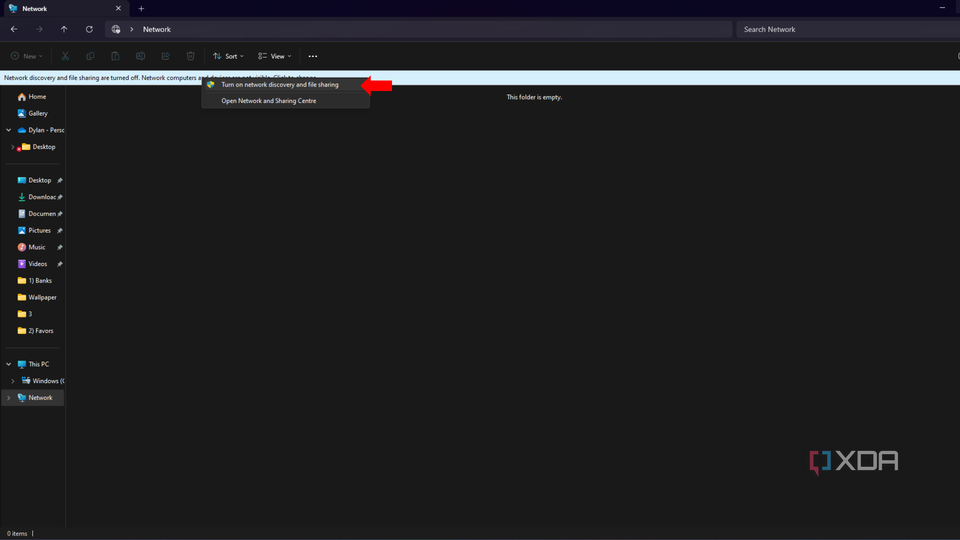Click the Delete trash icon
The image size is (960, 540).
click(x=190, y=56)
